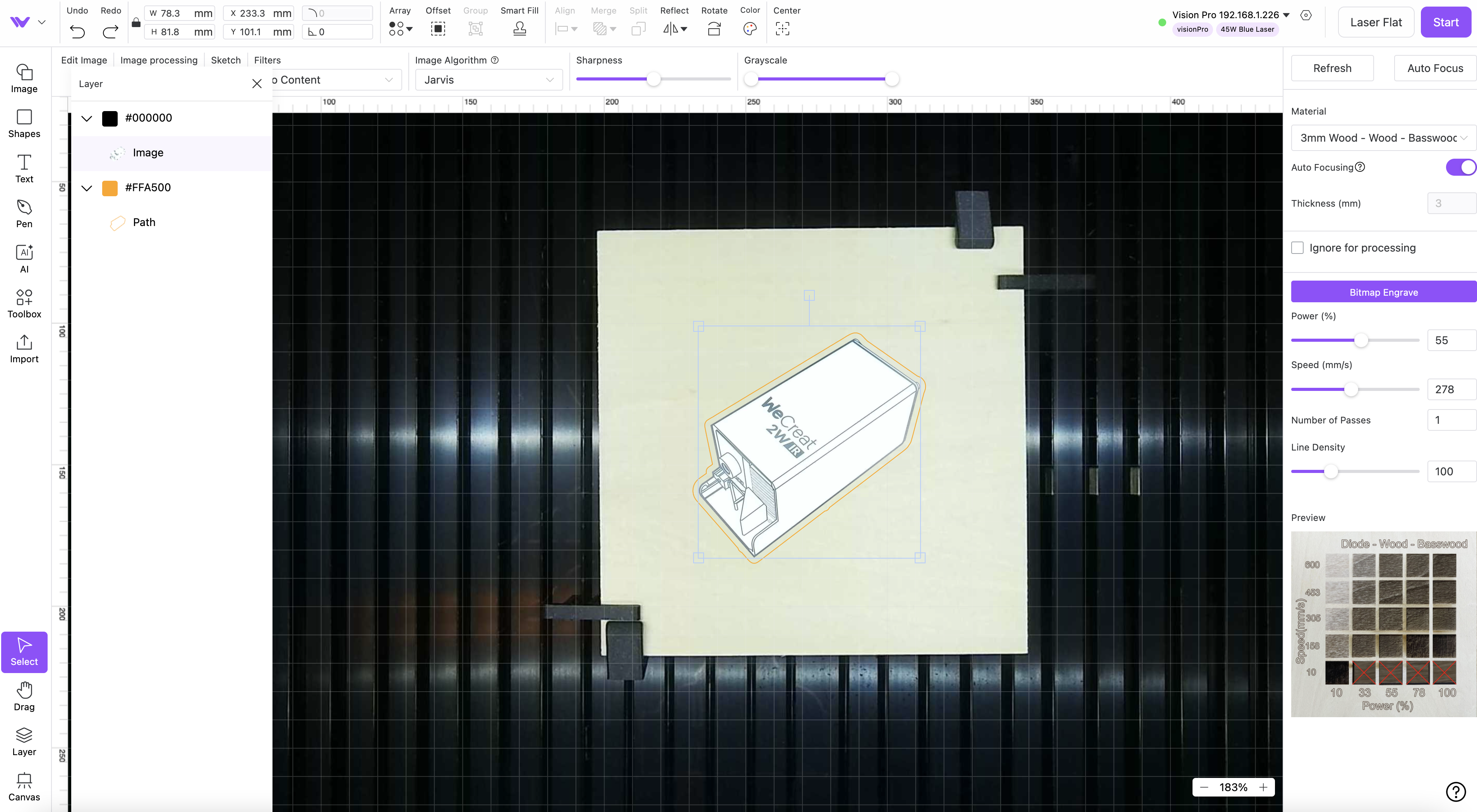Check Ignore for processing checkbox

point(1297,248)
